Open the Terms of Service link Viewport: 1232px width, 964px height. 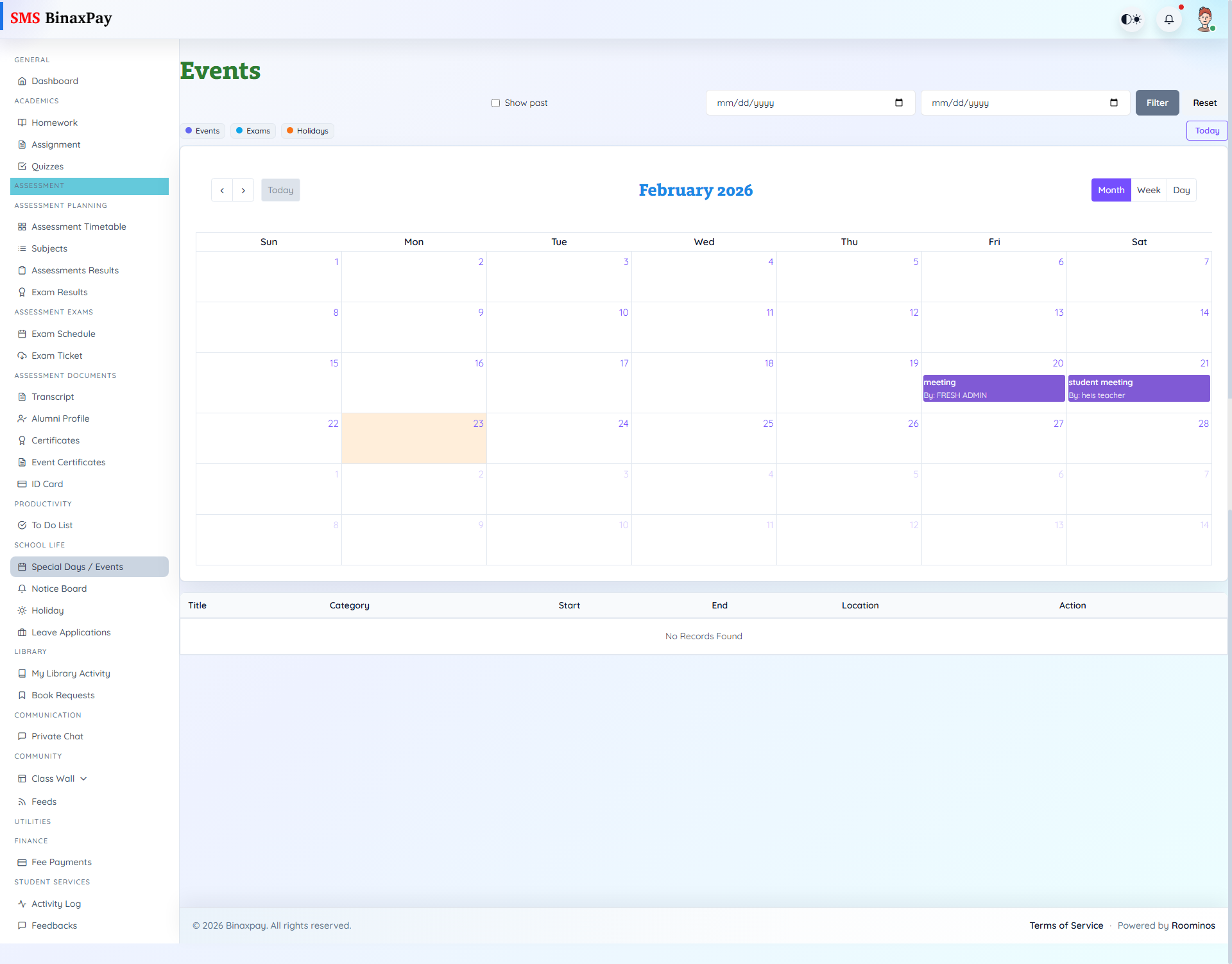pyautogui.click(x=1066, y=925)
